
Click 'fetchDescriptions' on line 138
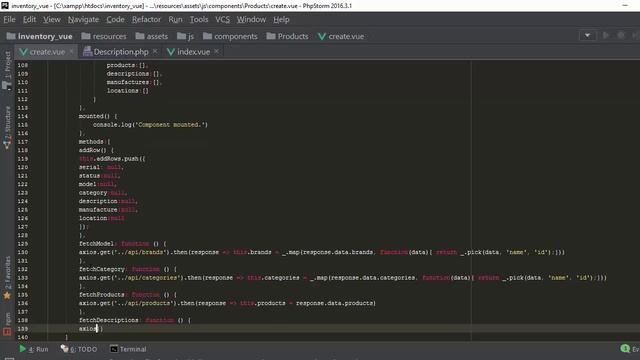[109, 320]
